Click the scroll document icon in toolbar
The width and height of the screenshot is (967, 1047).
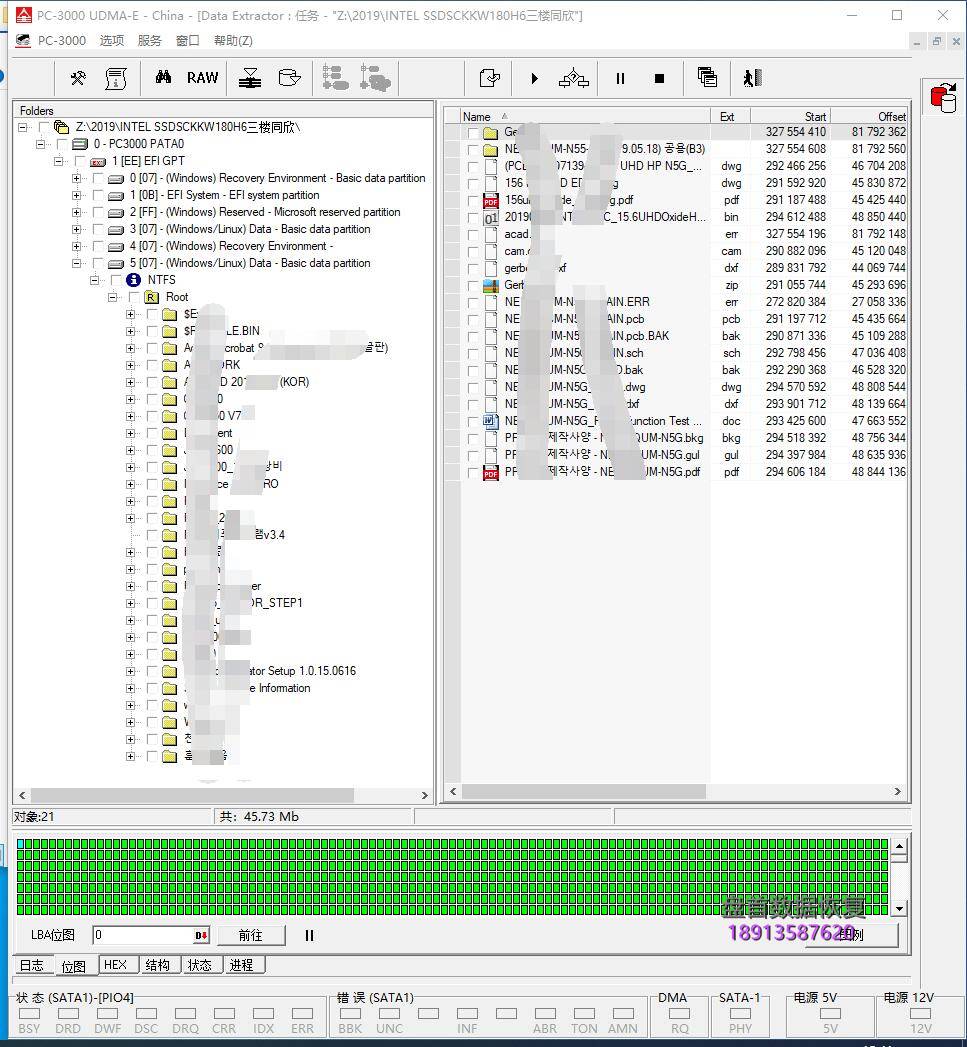[116, 78]
